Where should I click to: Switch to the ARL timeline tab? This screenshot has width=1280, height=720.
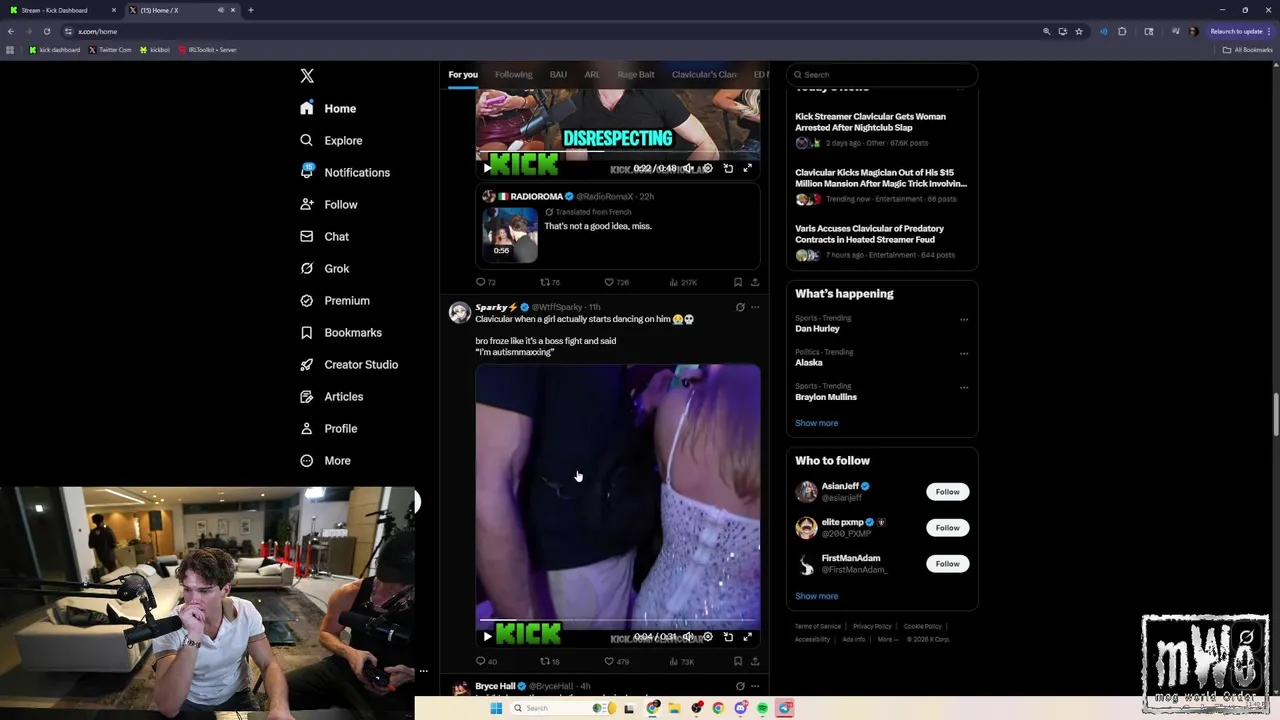[x=592, y=74]
